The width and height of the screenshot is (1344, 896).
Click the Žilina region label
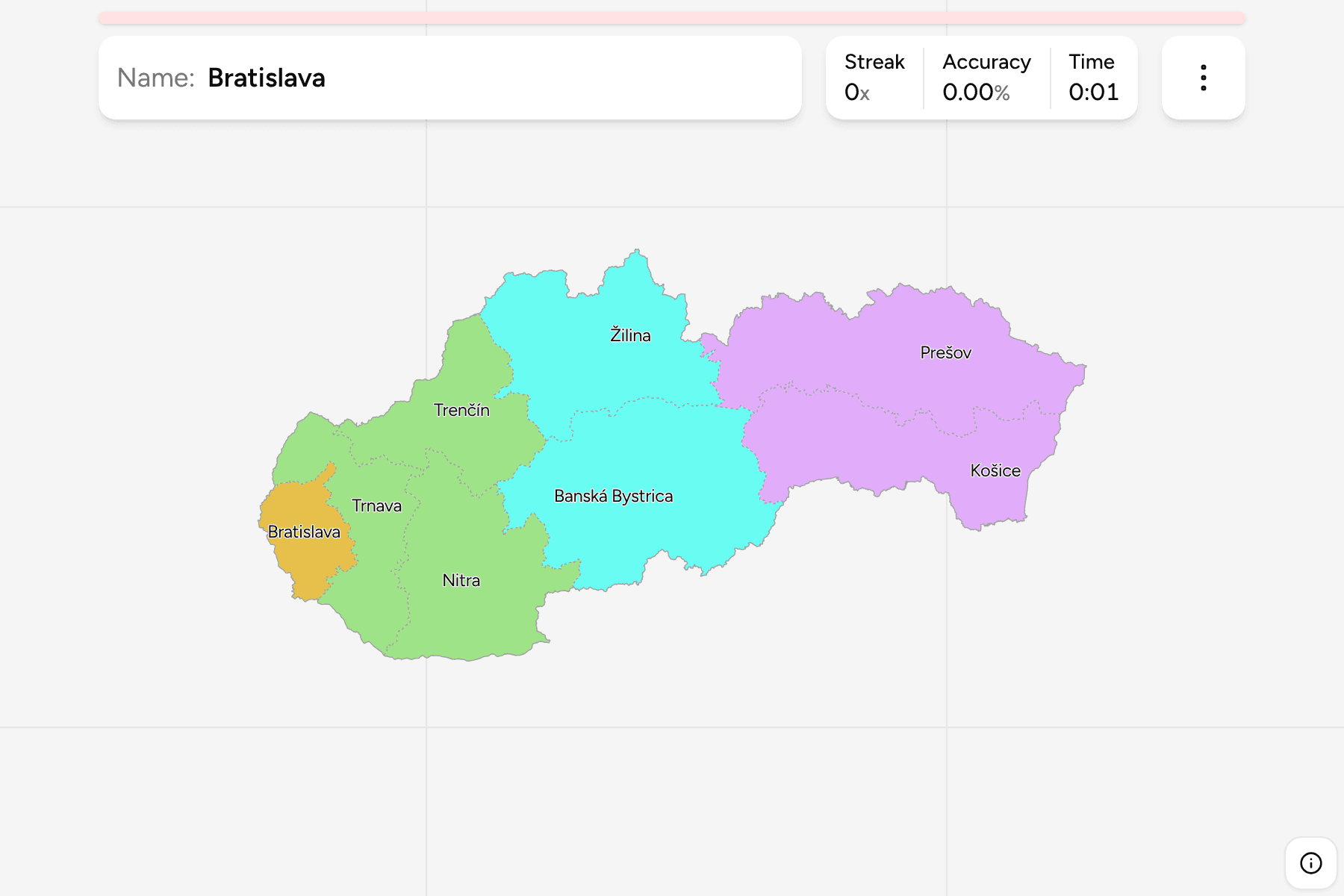pos(630,335)
